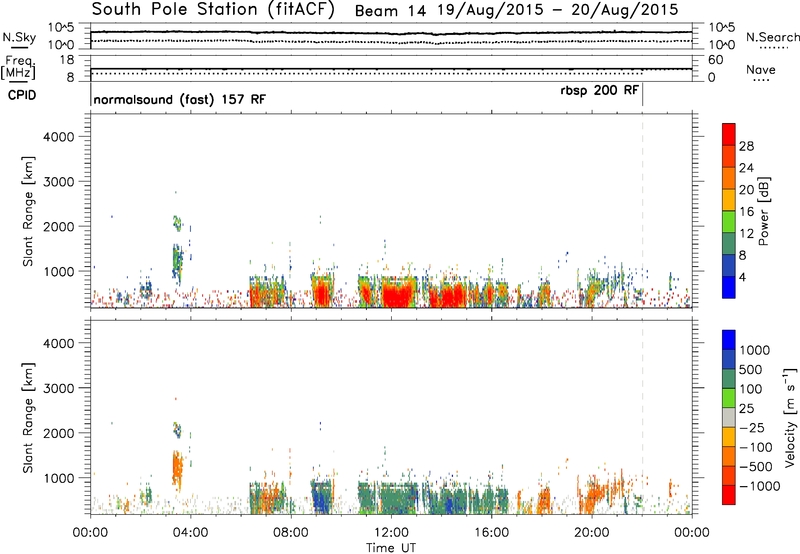Click the 'N.Search' legend label

772,37
